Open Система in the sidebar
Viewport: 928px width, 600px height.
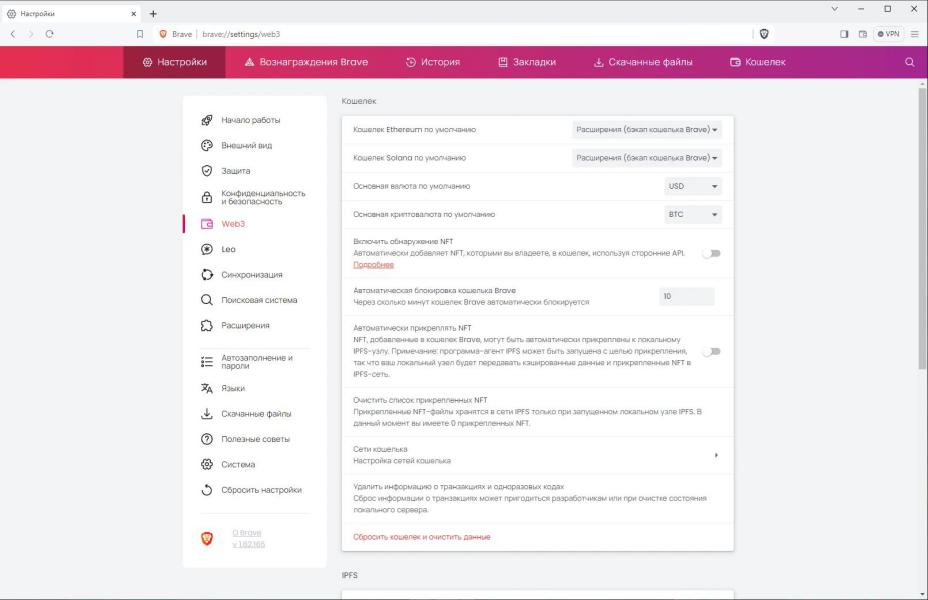[238, 464]
